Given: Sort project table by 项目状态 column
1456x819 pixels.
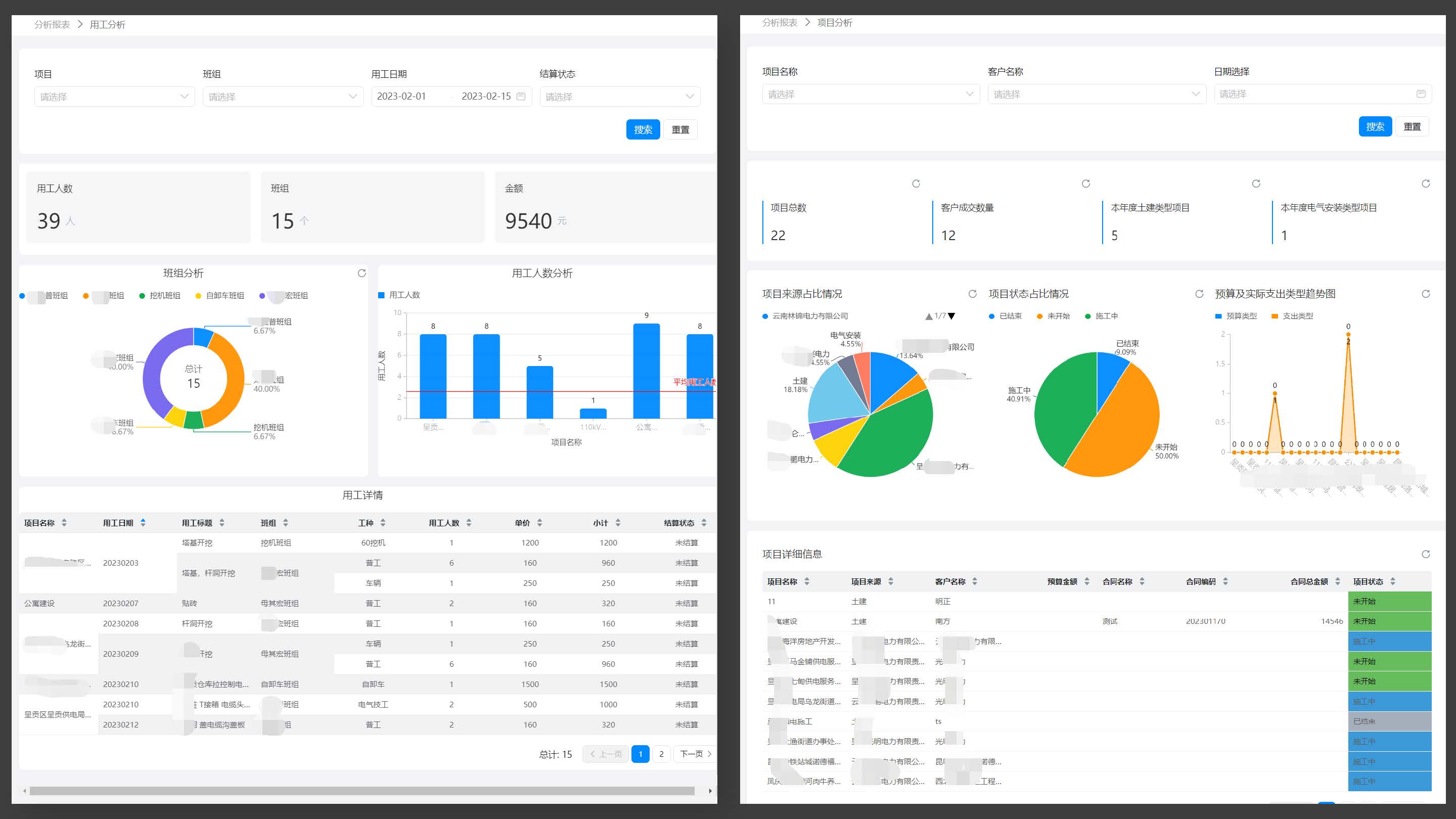Looking at the screenshot, I should point(1393,581).
